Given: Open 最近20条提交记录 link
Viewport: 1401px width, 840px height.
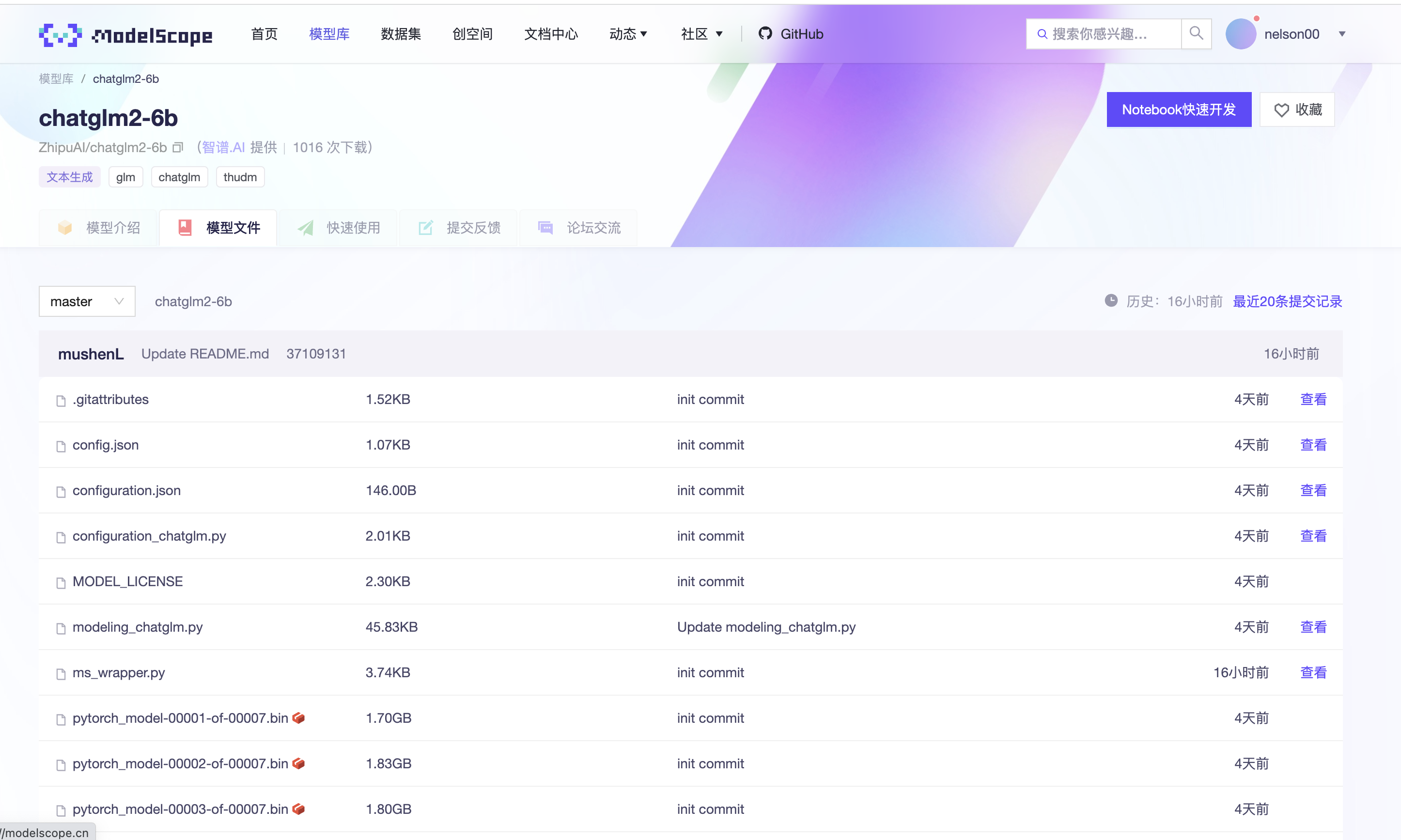Looking at the screenshot, I should 1287,301.
